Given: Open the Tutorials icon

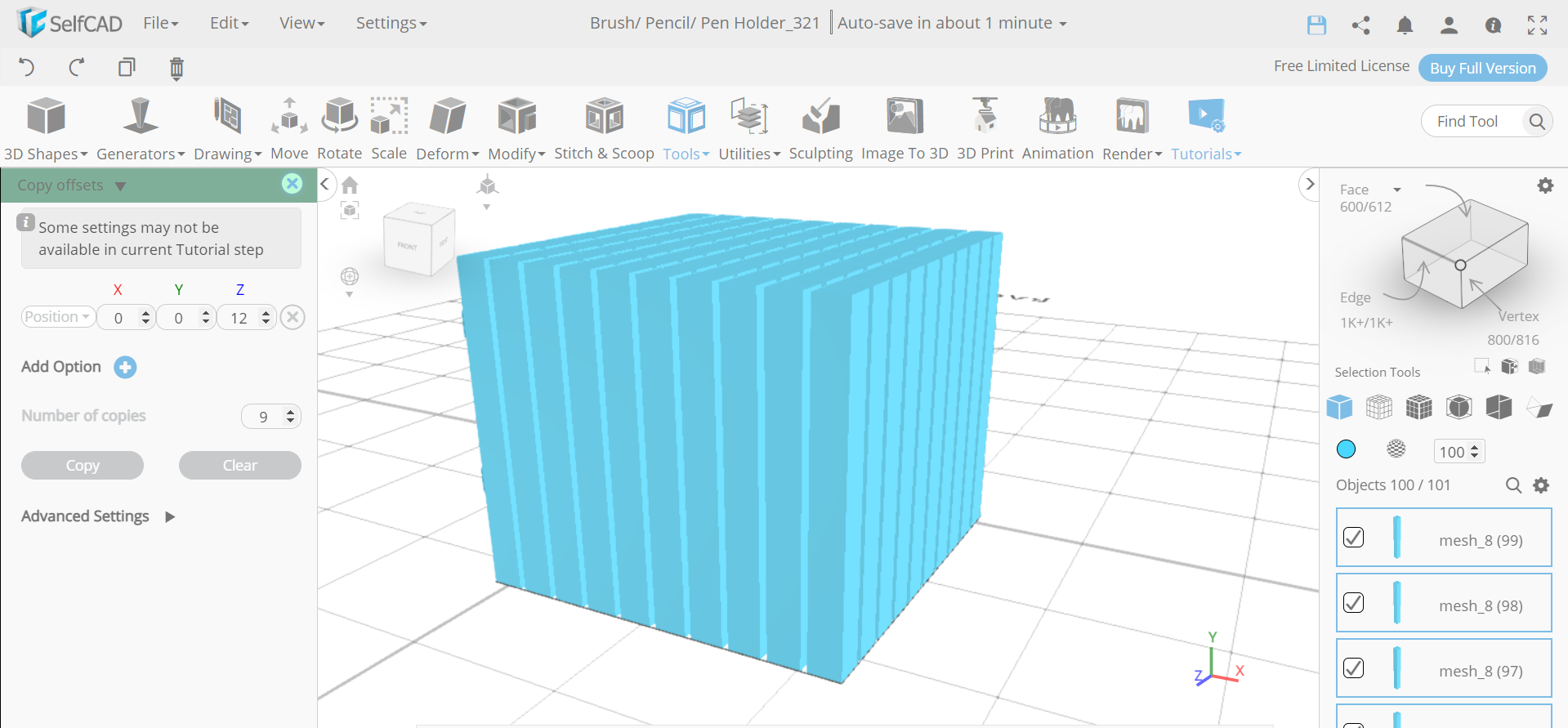Looking at the screenshot, I should (1206, 116).
